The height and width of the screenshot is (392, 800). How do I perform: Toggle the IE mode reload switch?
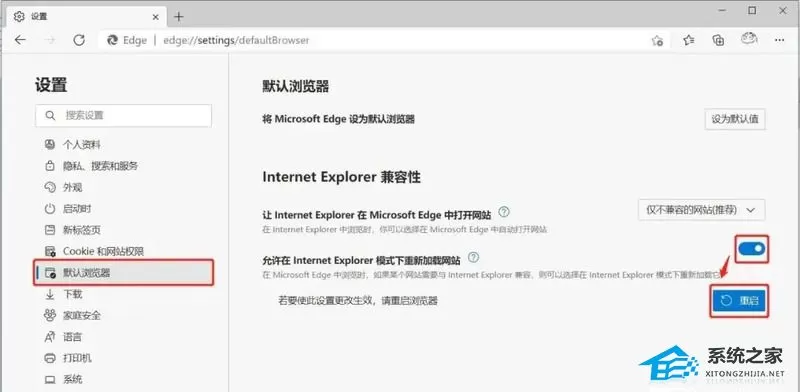coord(752,249)
